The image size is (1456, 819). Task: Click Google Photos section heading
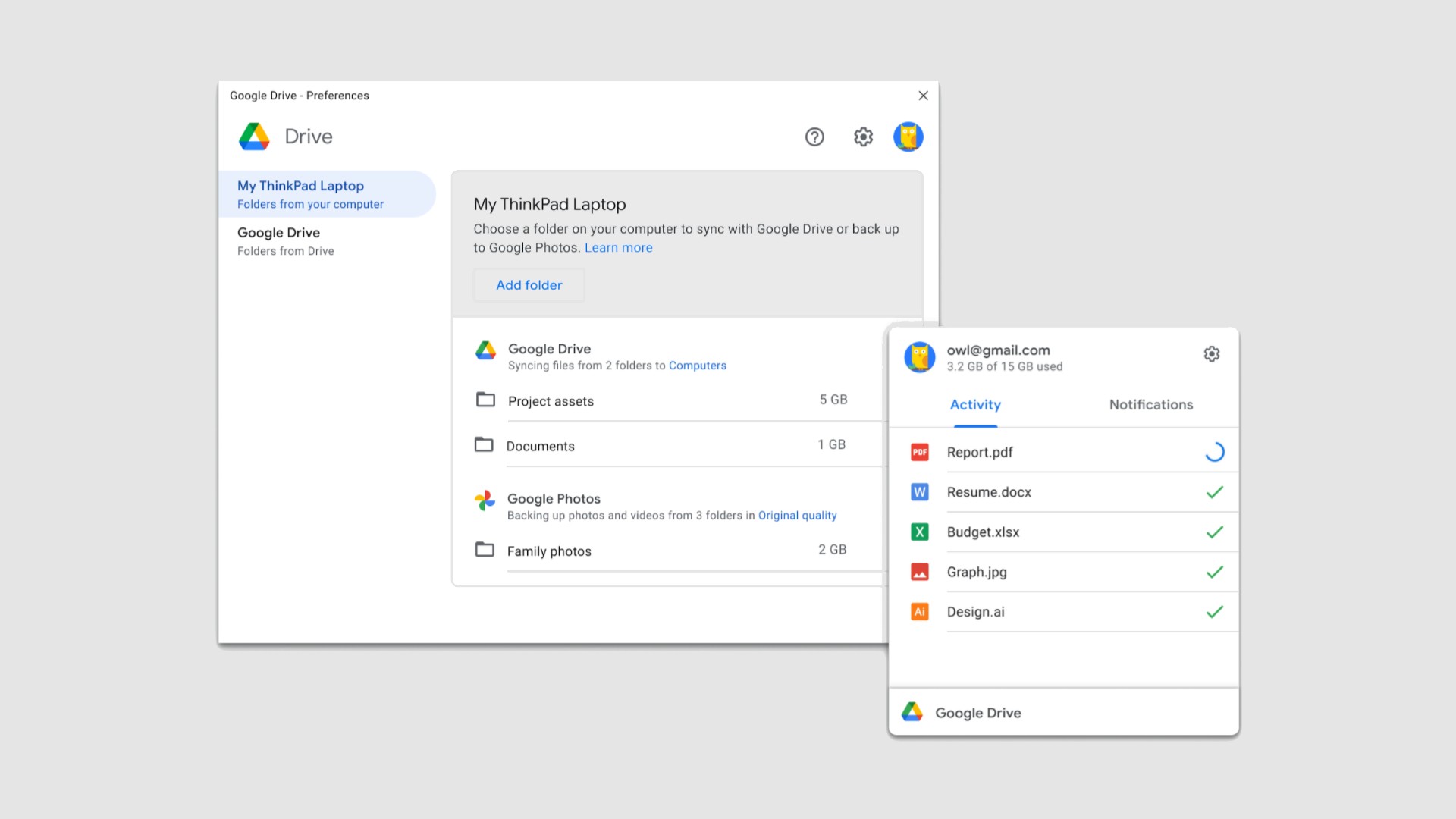[554, 499]
